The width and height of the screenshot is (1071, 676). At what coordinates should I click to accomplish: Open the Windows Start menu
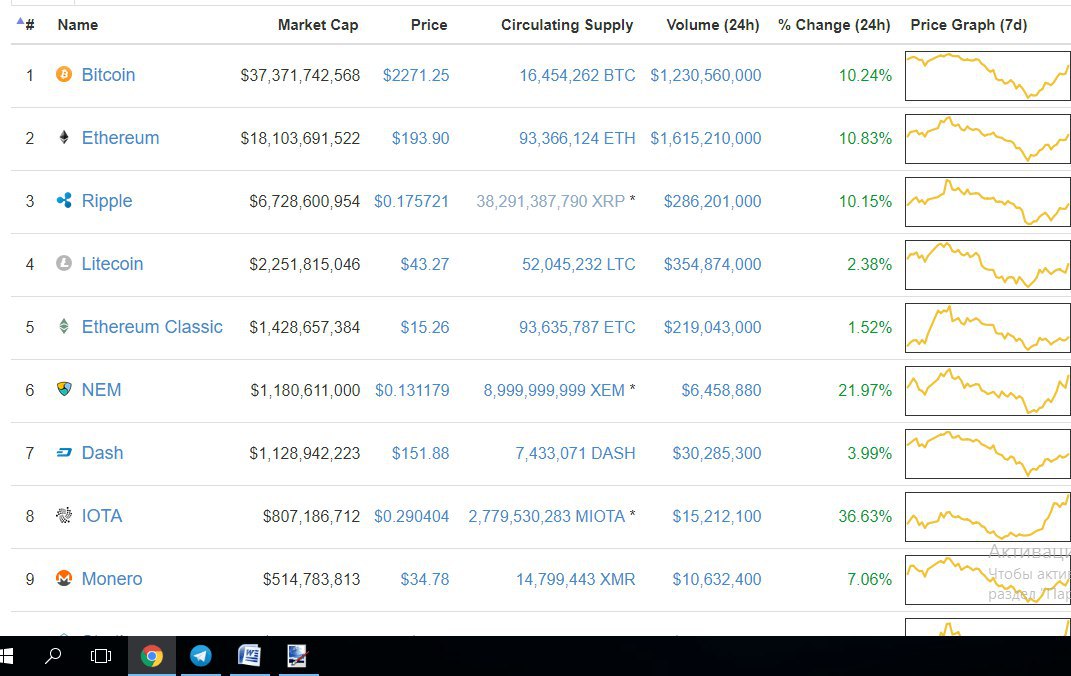6,656
